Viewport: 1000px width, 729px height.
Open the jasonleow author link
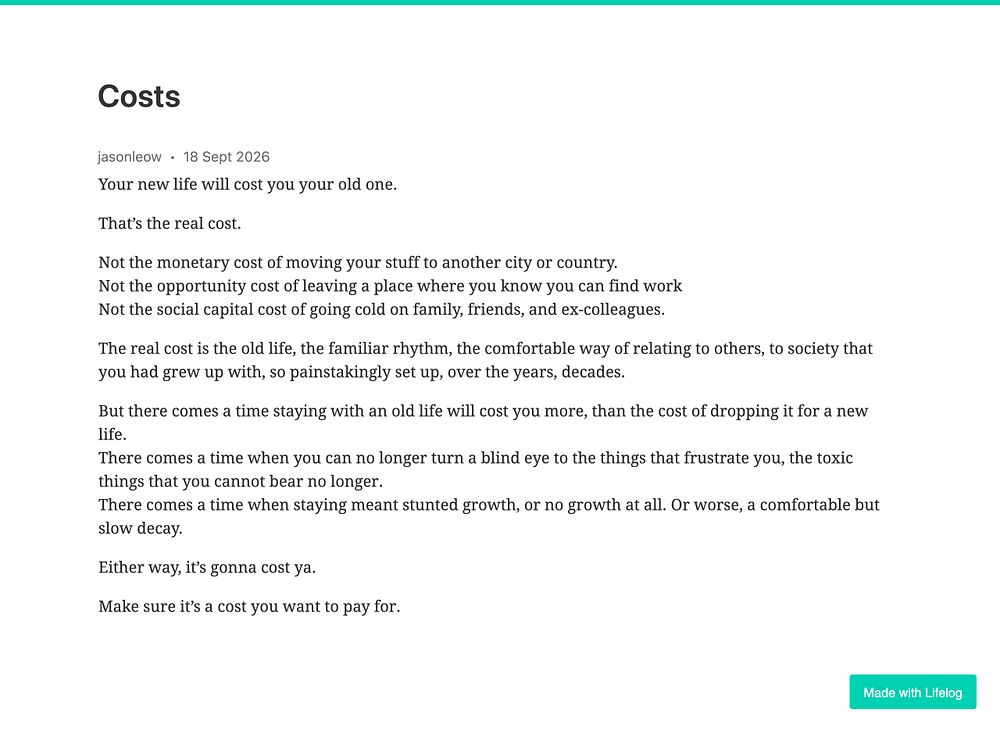tap(129, 157)
